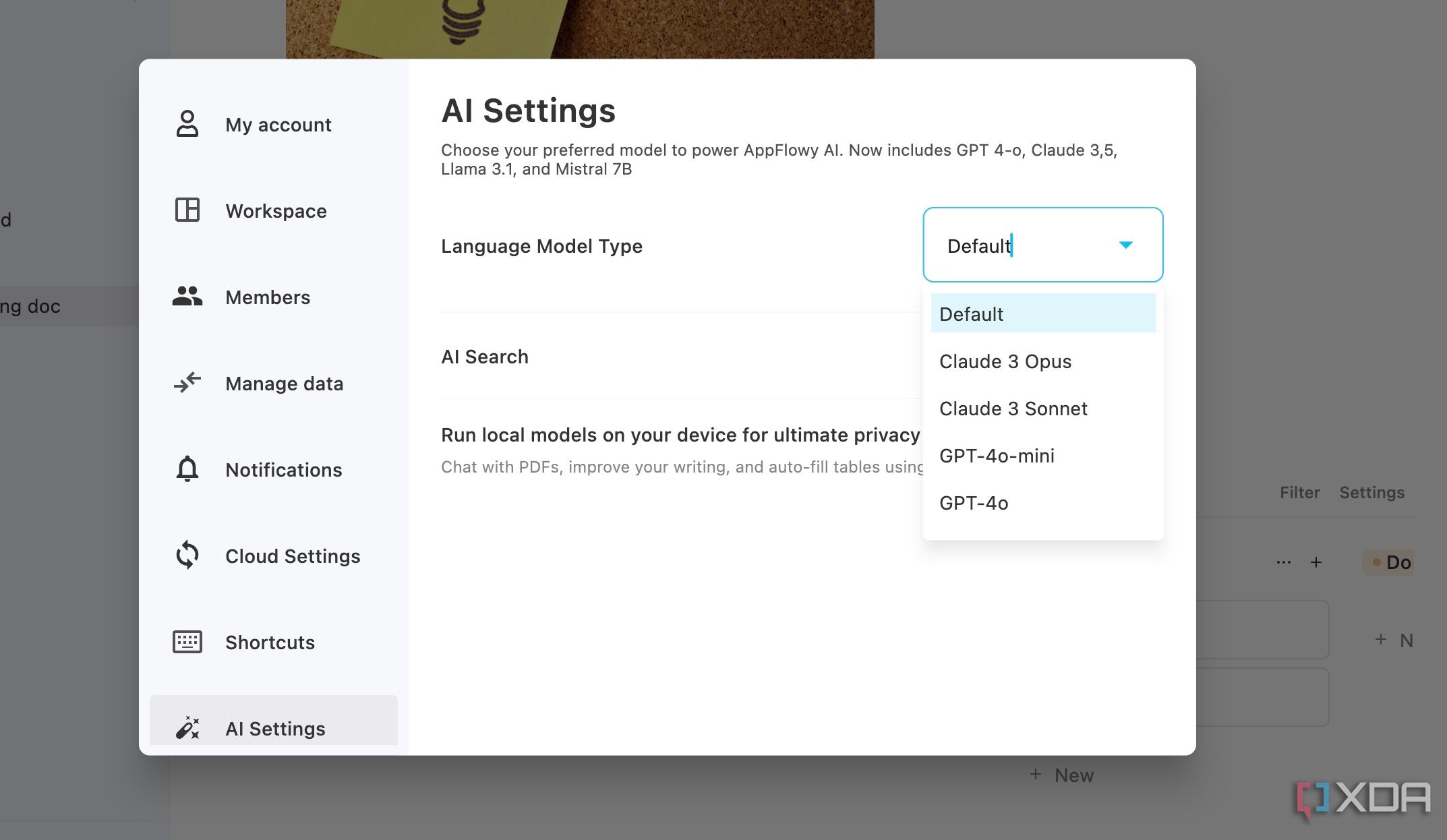1447x840 pixels.
Task: Open the Workspace settings tab
Action: click(x=276, y=210)
